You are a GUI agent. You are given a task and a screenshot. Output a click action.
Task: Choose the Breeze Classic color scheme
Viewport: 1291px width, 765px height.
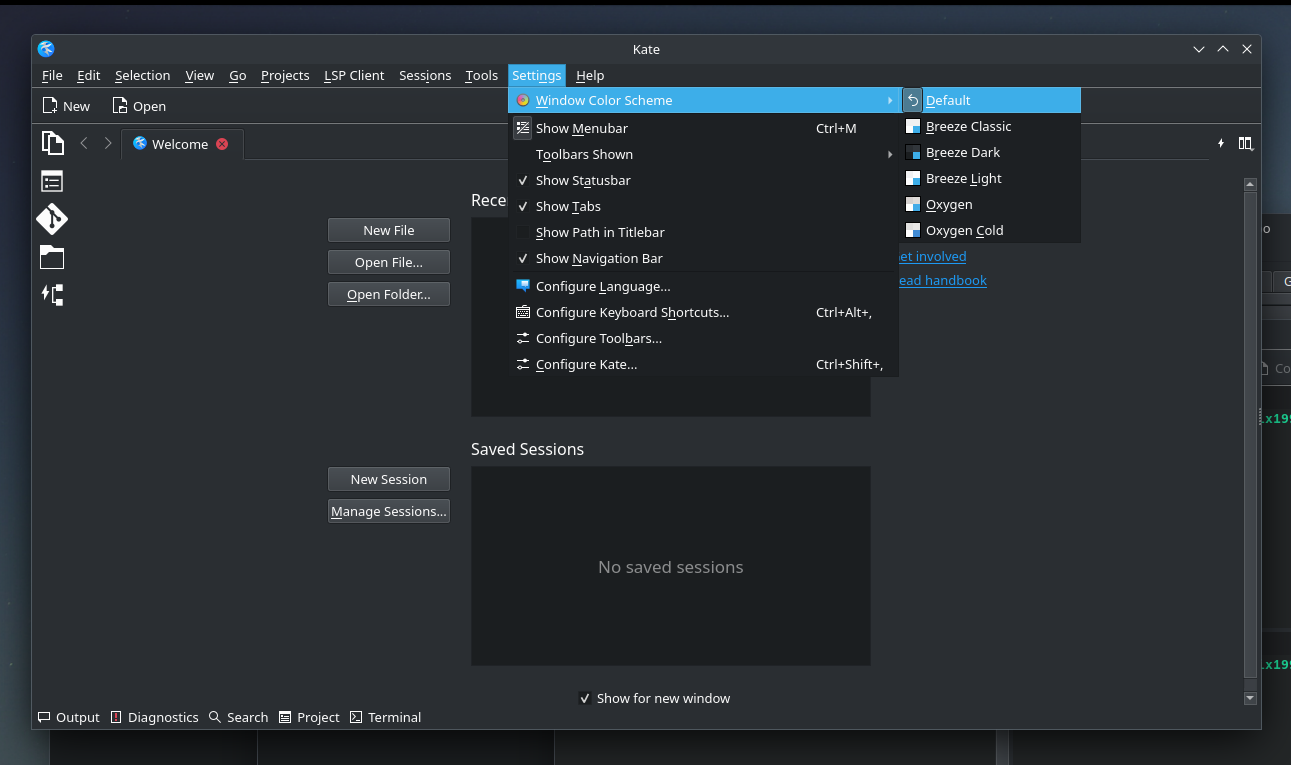991,126
